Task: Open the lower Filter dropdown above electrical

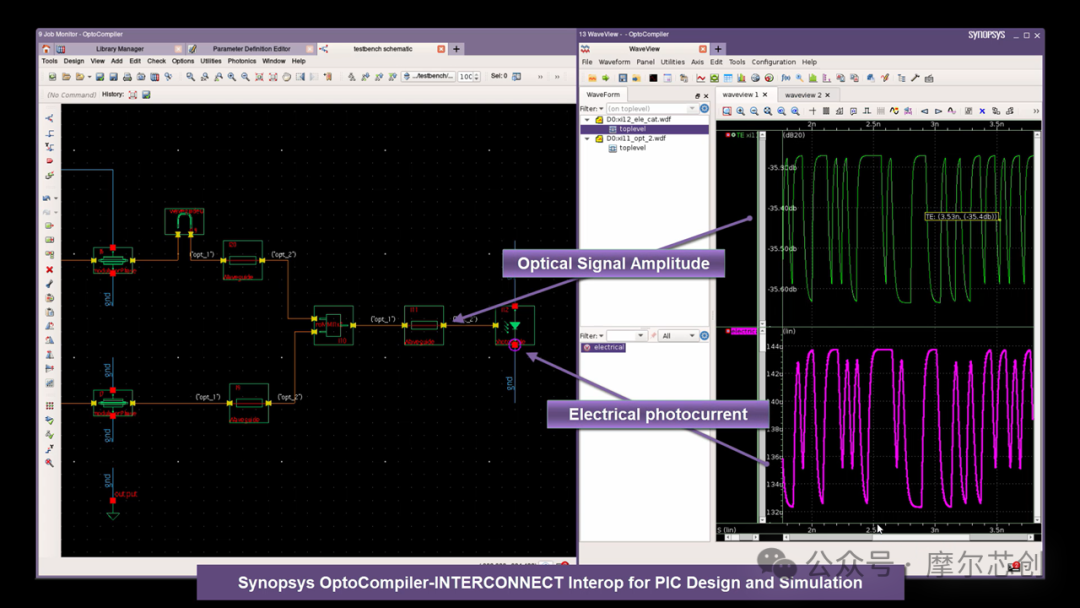Action: [592, 335]
